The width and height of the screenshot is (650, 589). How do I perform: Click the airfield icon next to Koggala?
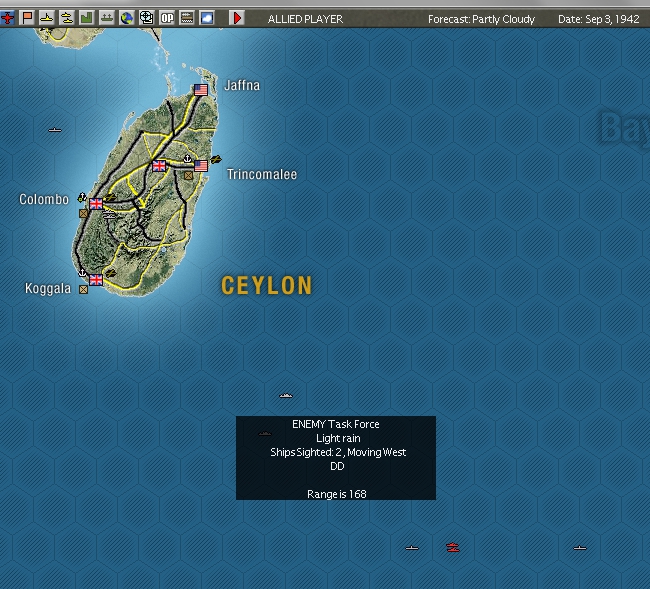(110, 273)
